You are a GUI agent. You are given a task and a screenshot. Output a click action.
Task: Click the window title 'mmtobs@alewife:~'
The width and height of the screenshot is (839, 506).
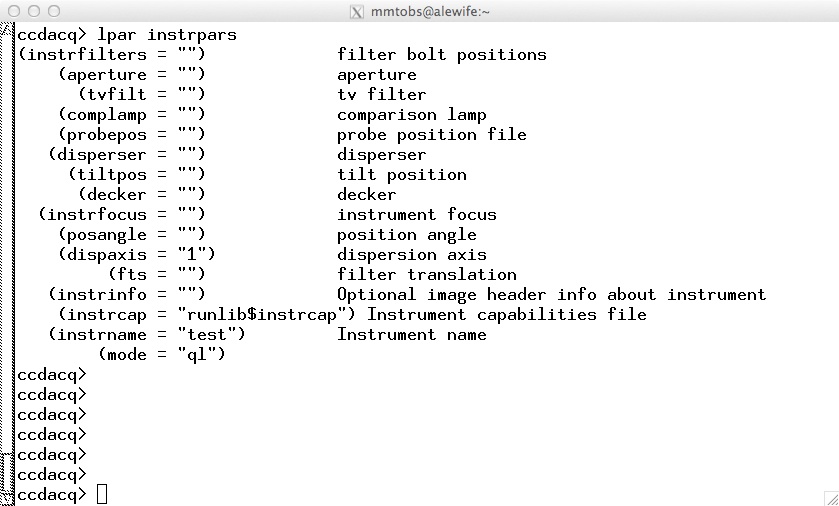[x=430, y=11]
